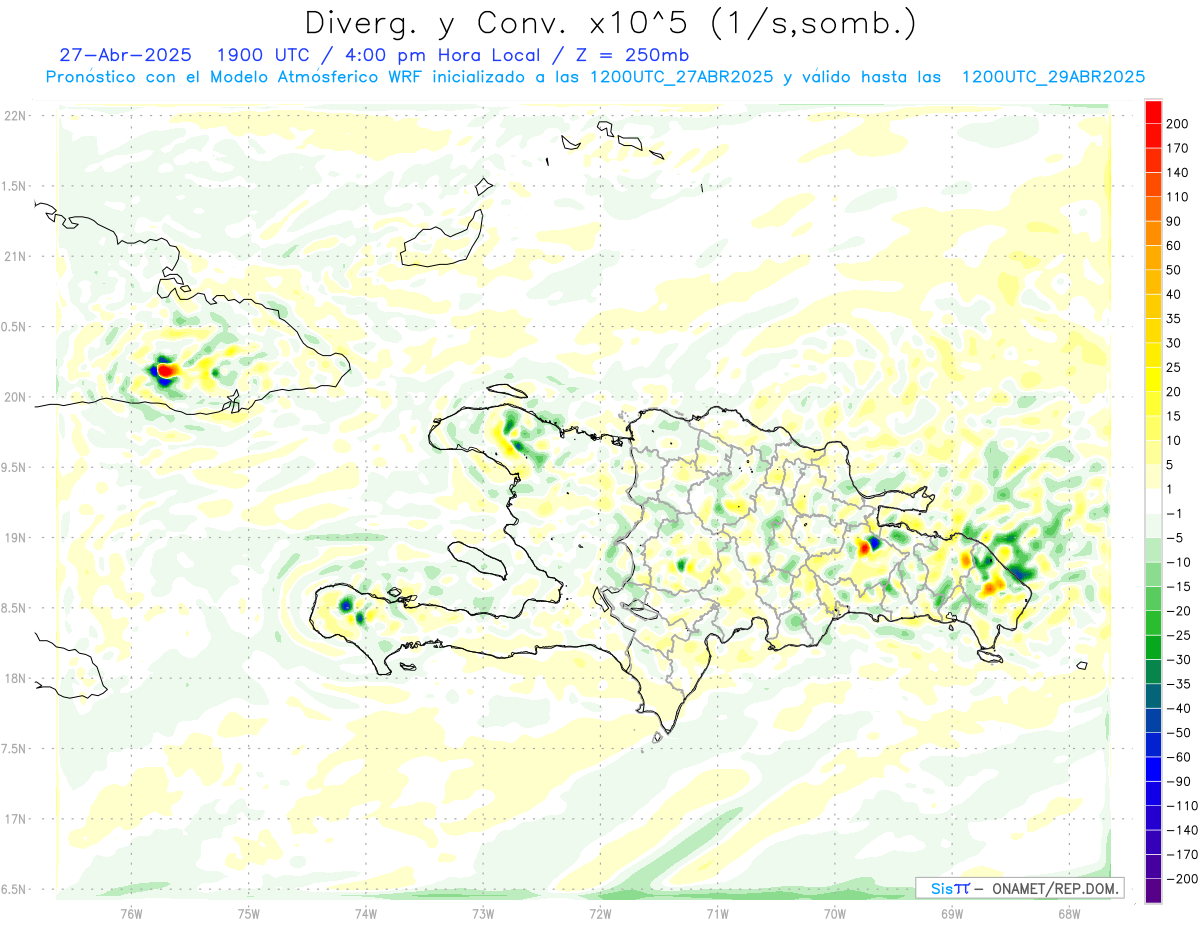
Task: Click the "-170" colorbar label
Action: point(1182,855)
